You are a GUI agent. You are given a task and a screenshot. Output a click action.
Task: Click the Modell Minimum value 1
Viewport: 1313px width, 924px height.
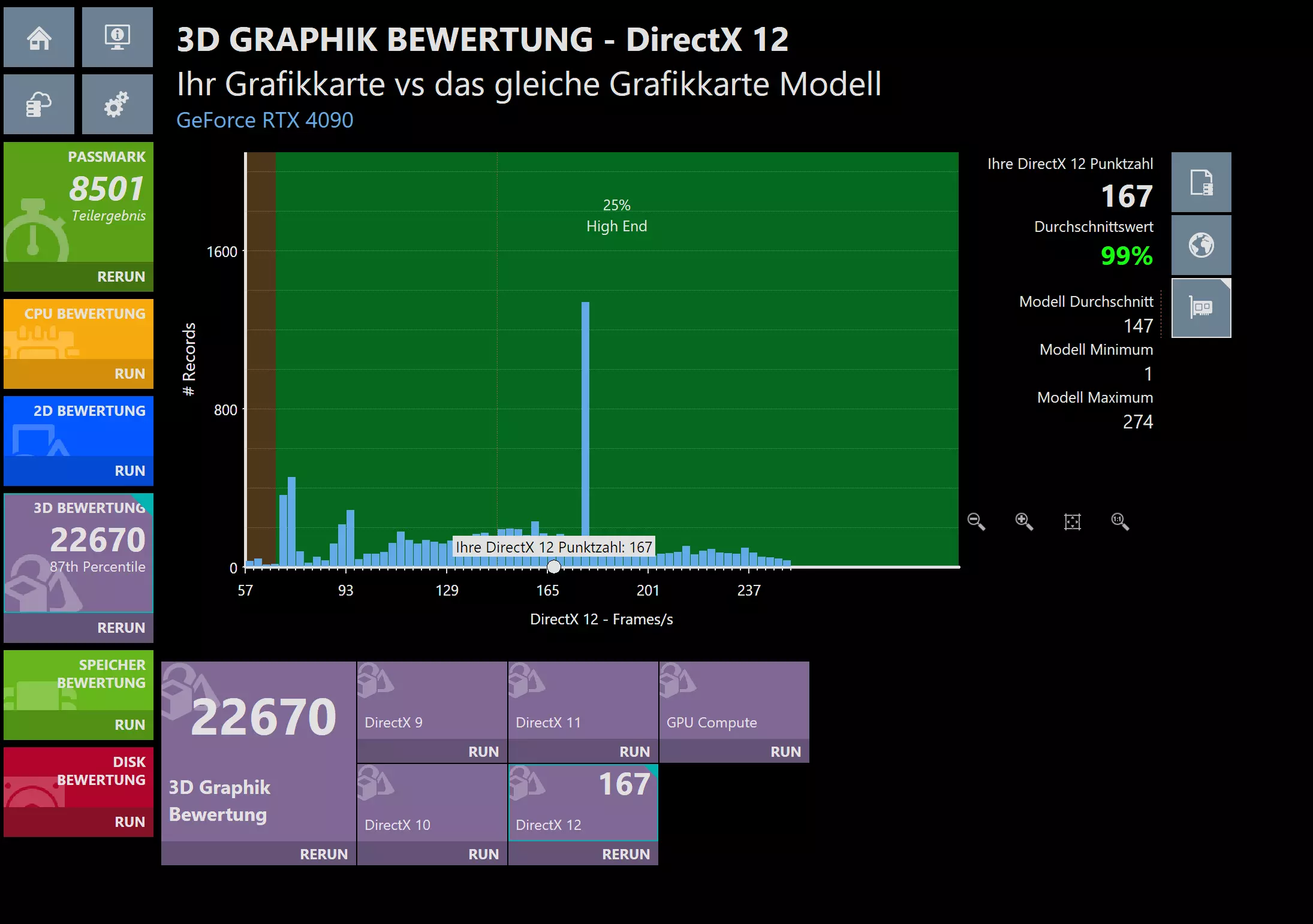point(1148,374)
